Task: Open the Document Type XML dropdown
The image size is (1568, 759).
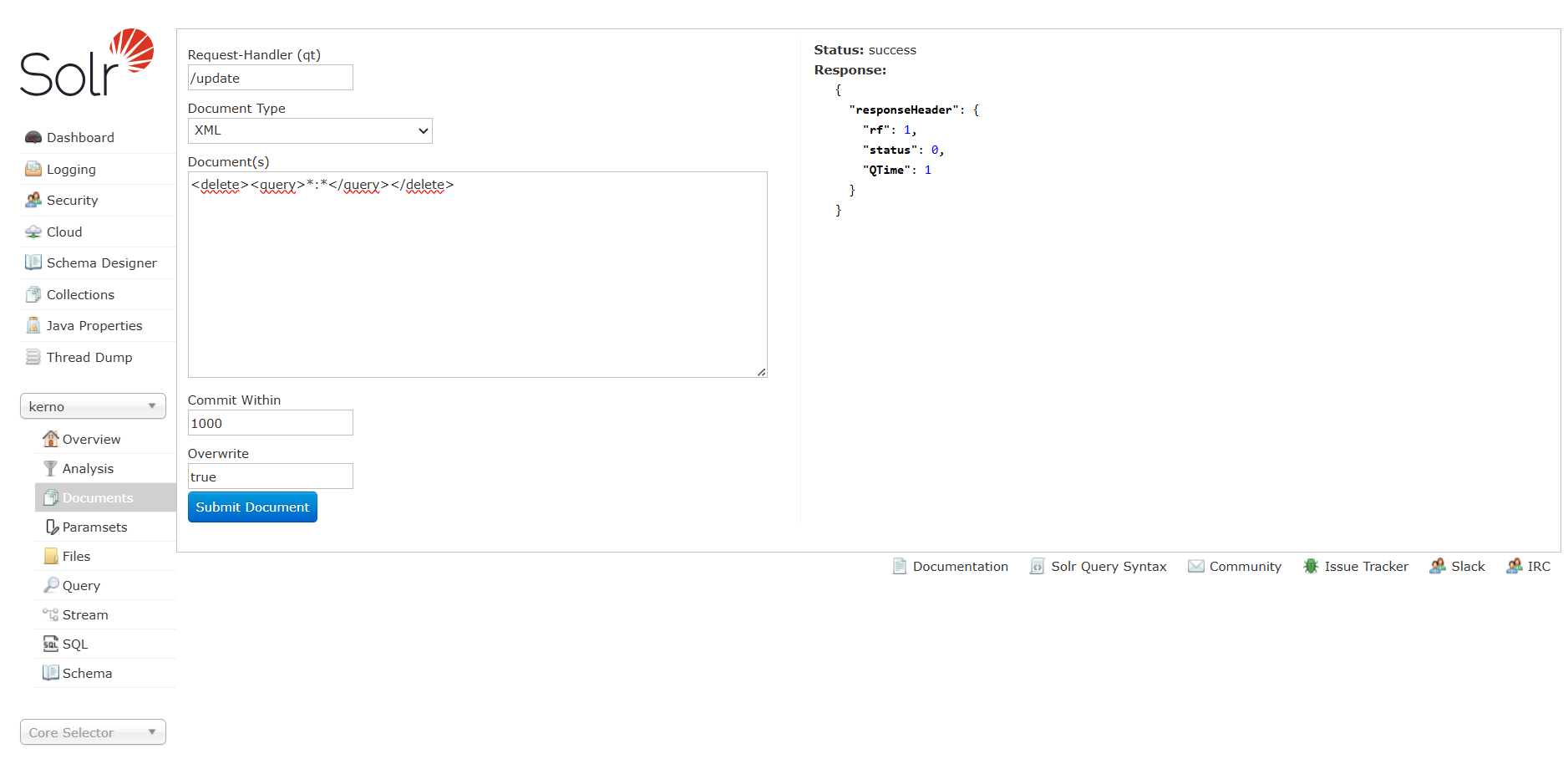Action: [310, 130]
